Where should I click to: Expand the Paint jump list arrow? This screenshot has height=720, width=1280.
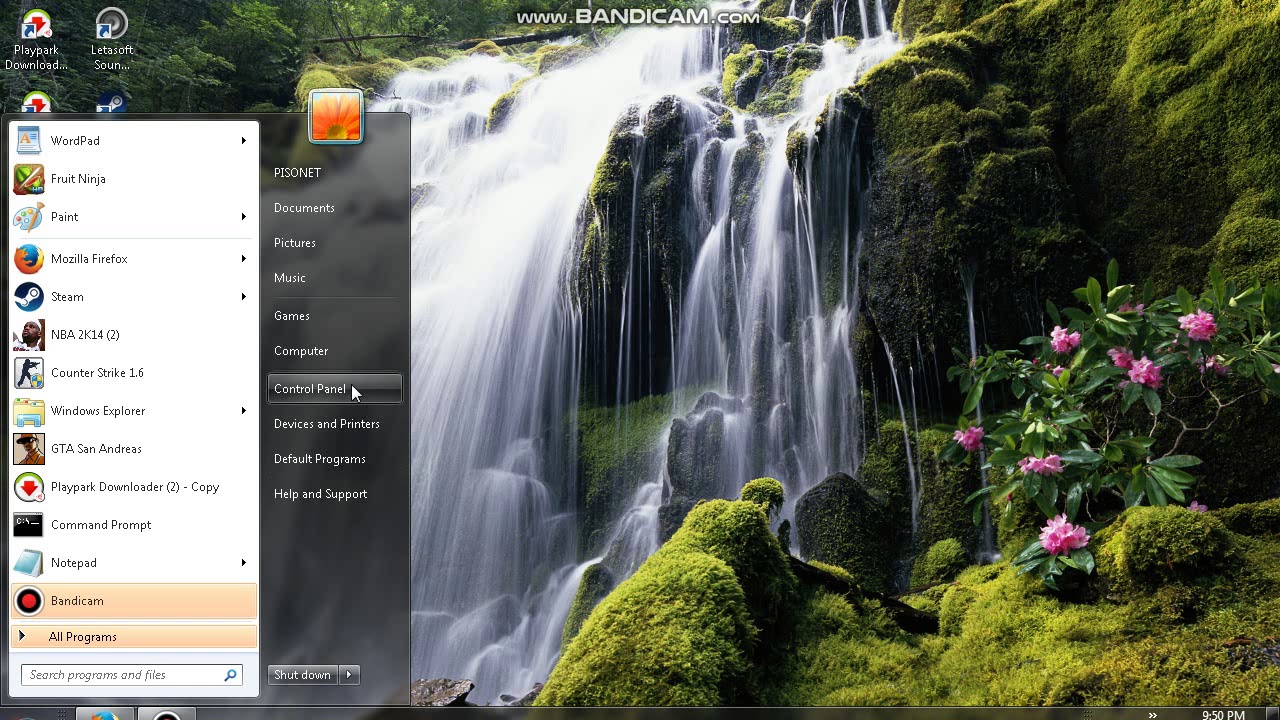pyautogui.click(x=243, y=217)
